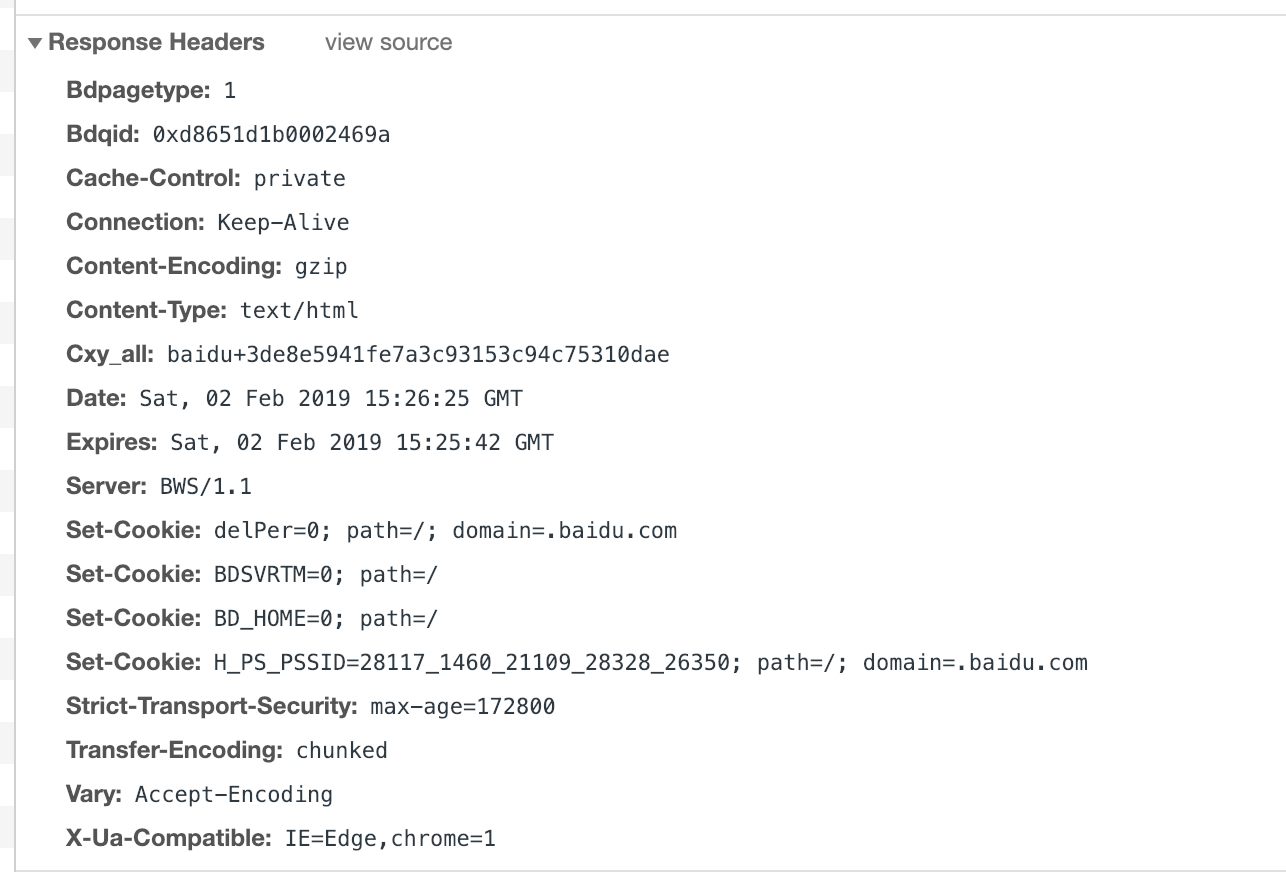1286x872 pixels.
Task: Click the Expires header timestamp value
Action: pos(362,442)
